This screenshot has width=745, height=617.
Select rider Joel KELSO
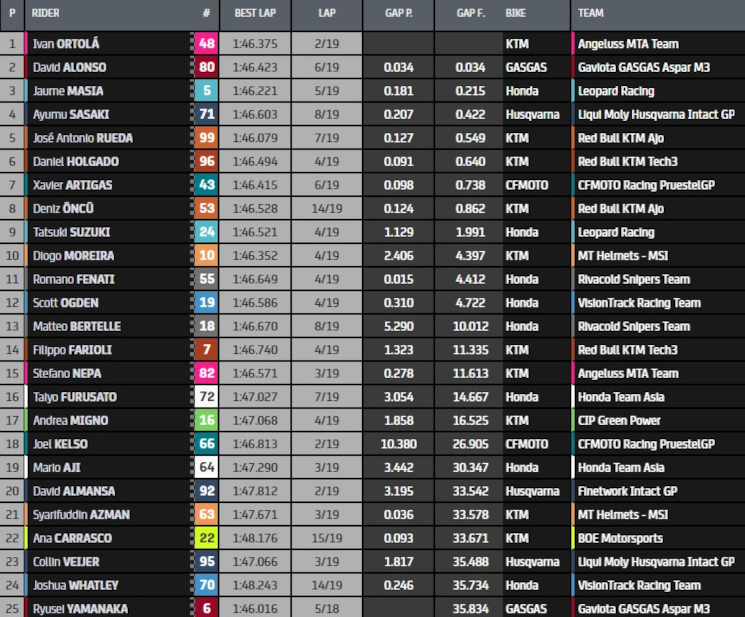60,444
